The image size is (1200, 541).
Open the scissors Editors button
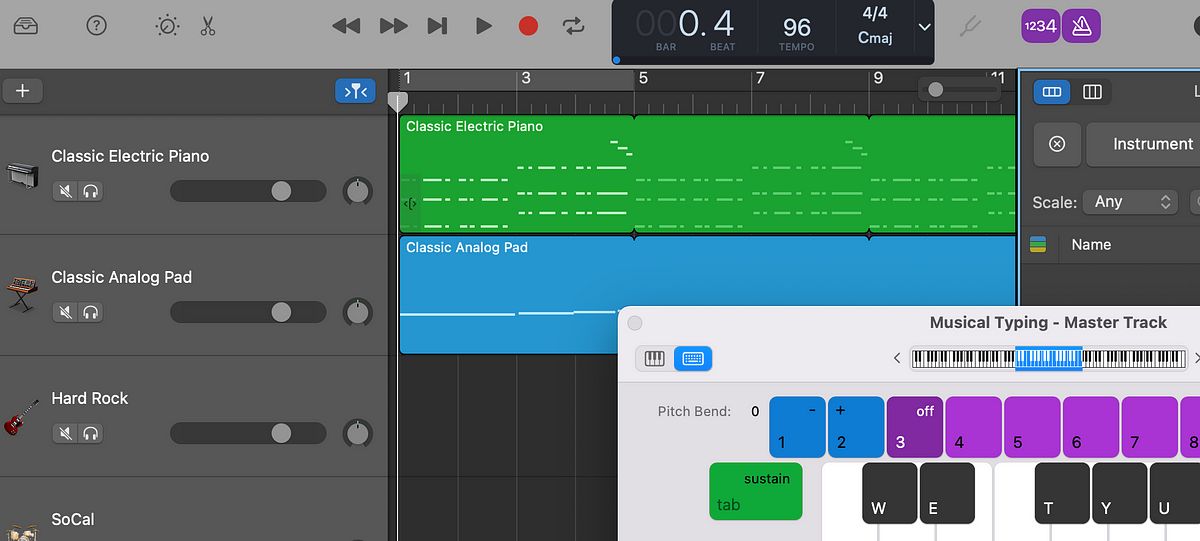pyautogui.click(x=208, y=26)
